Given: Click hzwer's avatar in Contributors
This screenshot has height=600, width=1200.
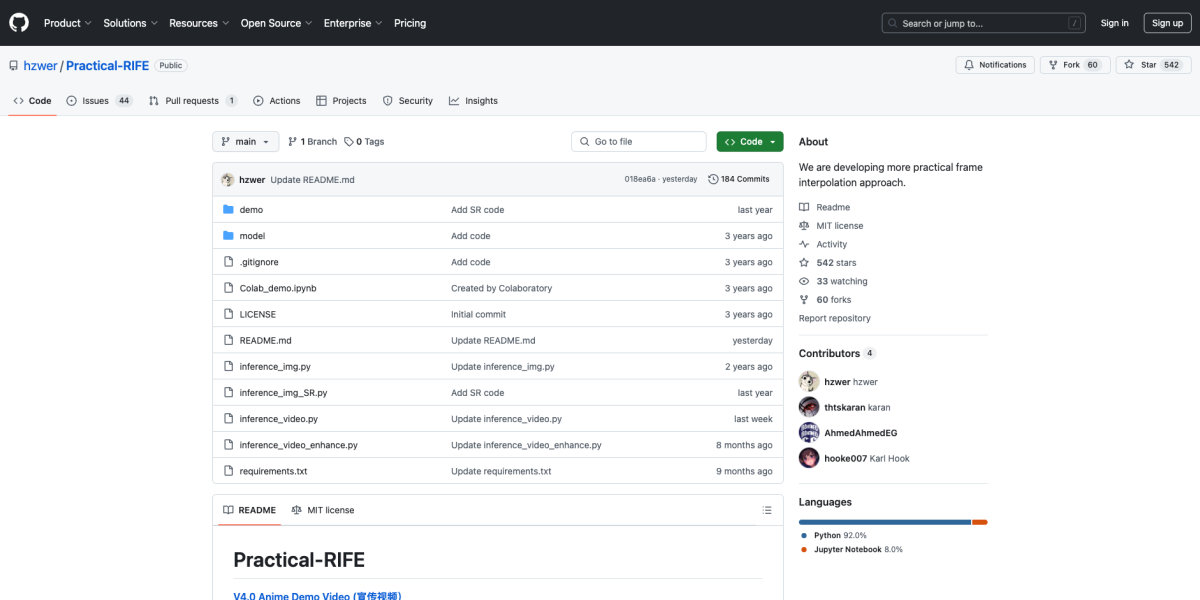Looking at the screenshot, I should click(809, 382).
